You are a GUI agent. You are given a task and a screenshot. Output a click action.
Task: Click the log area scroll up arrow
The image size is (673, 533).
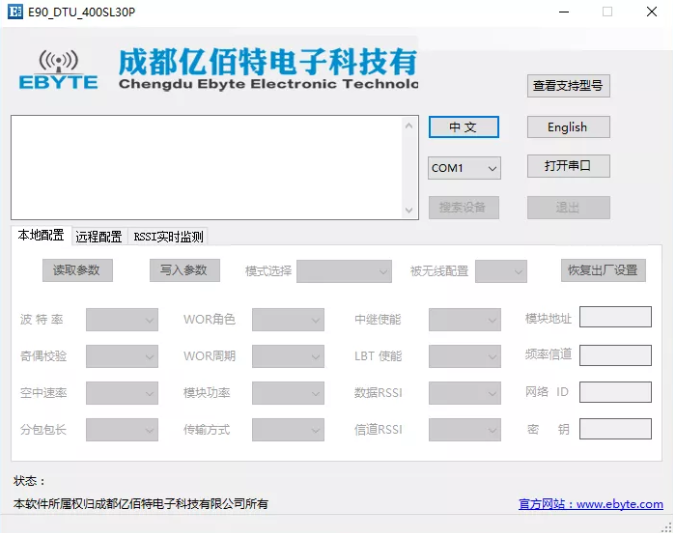point(409,125)
